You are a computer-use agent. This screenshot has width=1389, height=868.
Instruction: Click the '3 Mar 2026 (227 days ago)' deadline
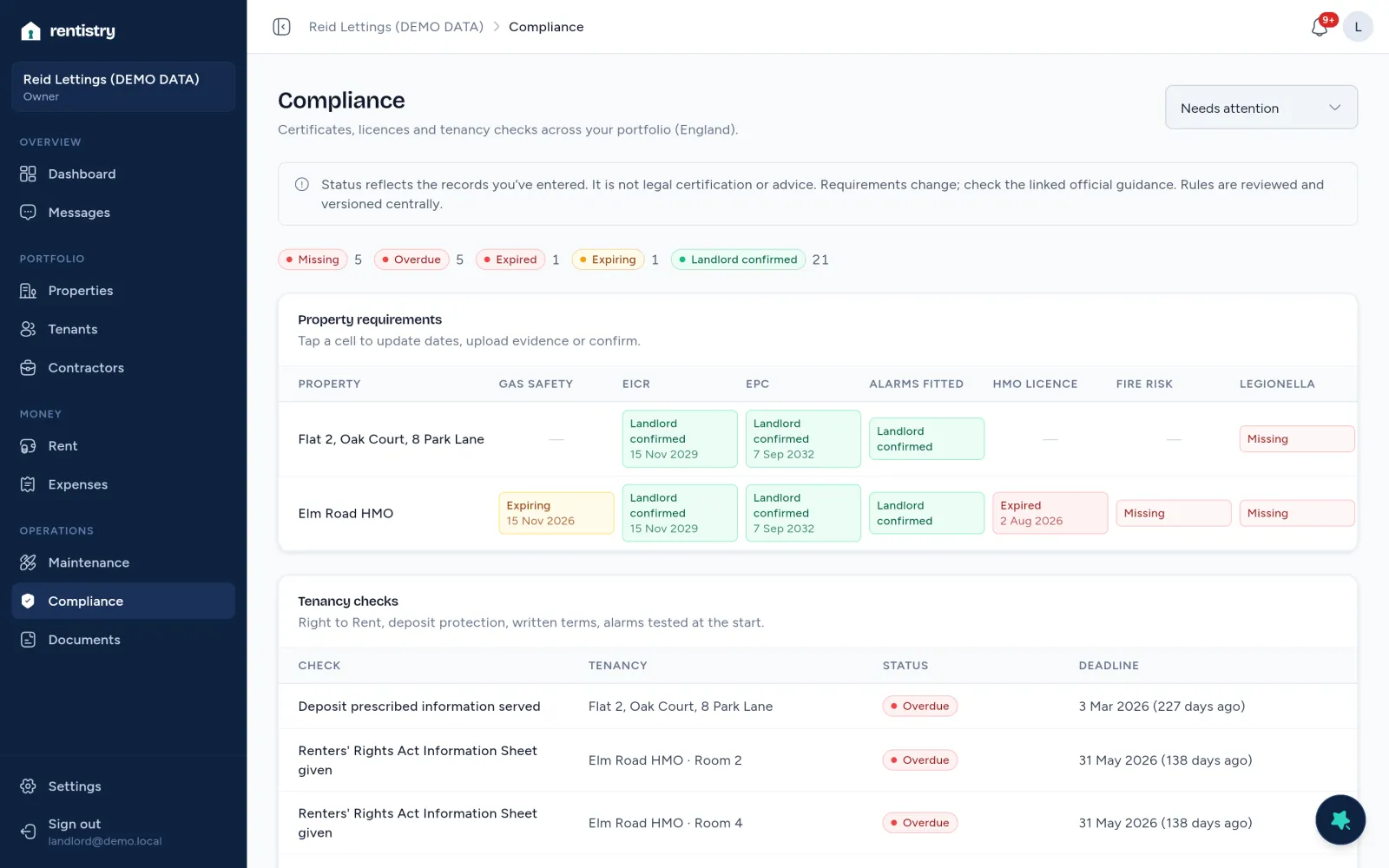coord(1162,707)
